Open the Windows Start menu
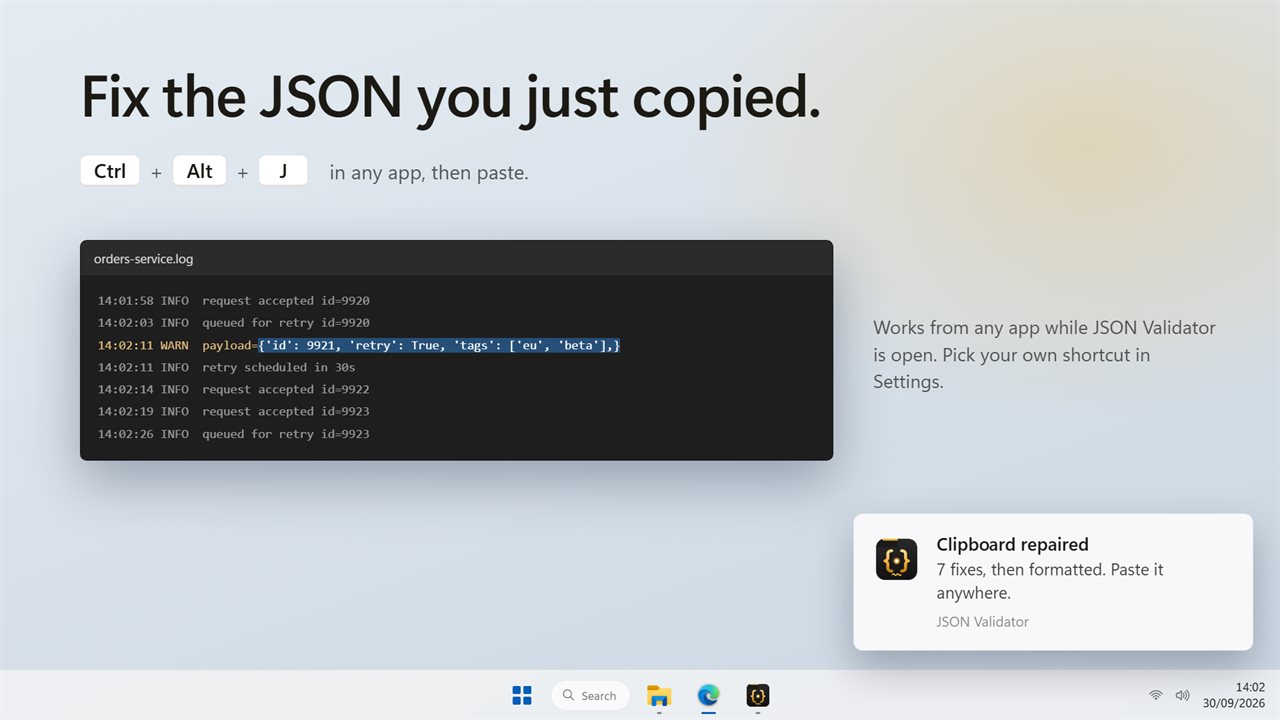This screenshot has height=720, width=1280. [522, 695]
